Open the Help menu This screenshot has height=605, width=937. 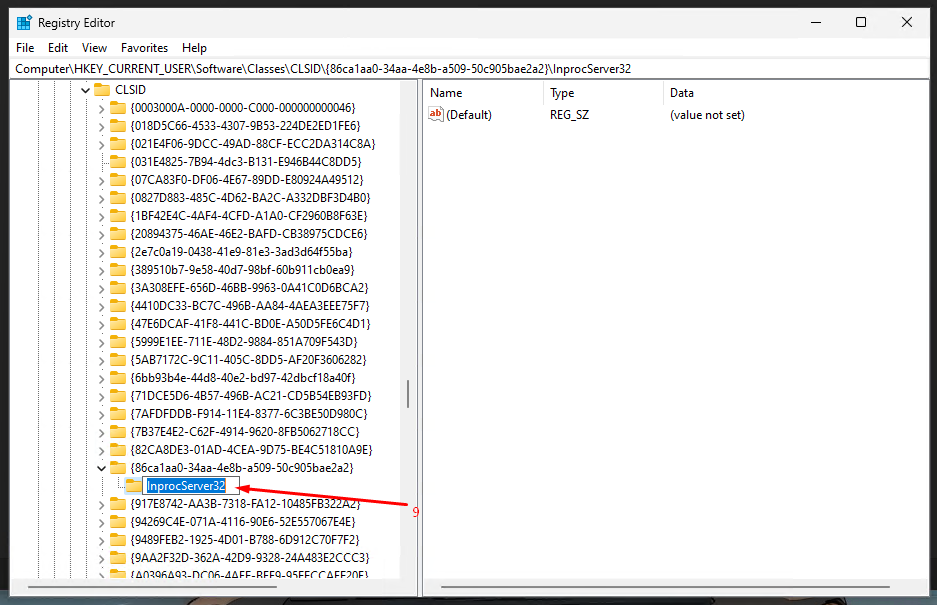click(x=194, y=48)
